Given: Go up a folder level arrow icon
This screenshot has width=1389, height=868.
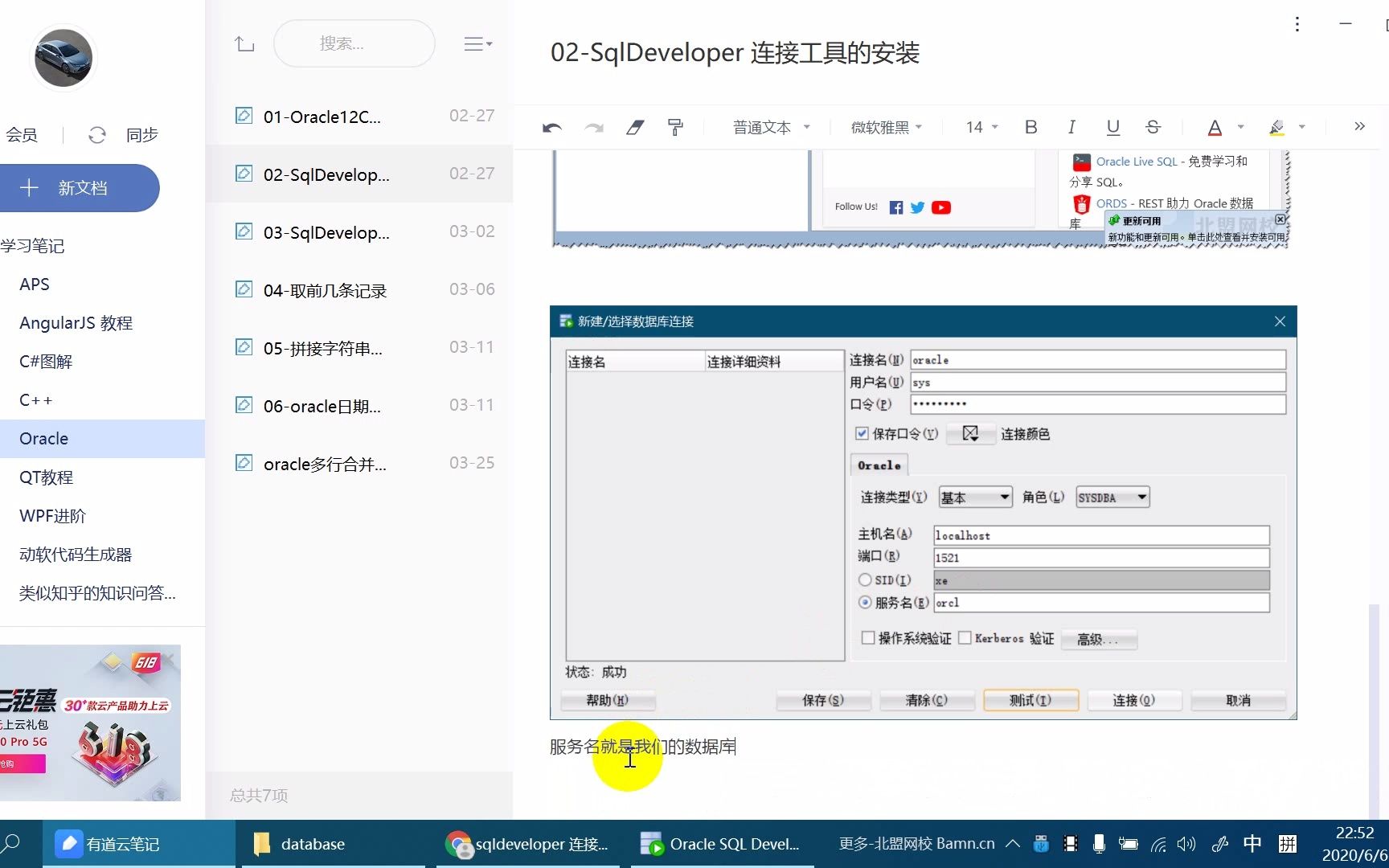Looking at the screenshot, I should 244,43.
